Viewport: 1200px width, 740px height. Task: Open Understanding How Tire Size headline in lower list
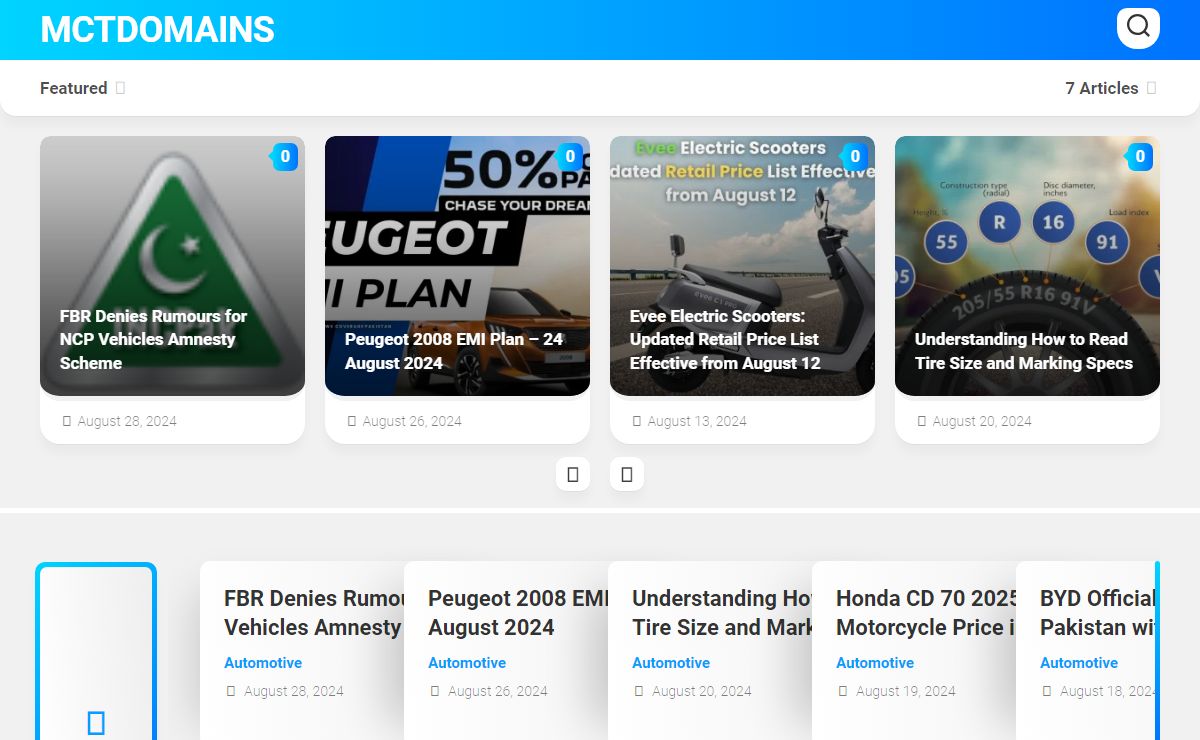tap(722, 613)
